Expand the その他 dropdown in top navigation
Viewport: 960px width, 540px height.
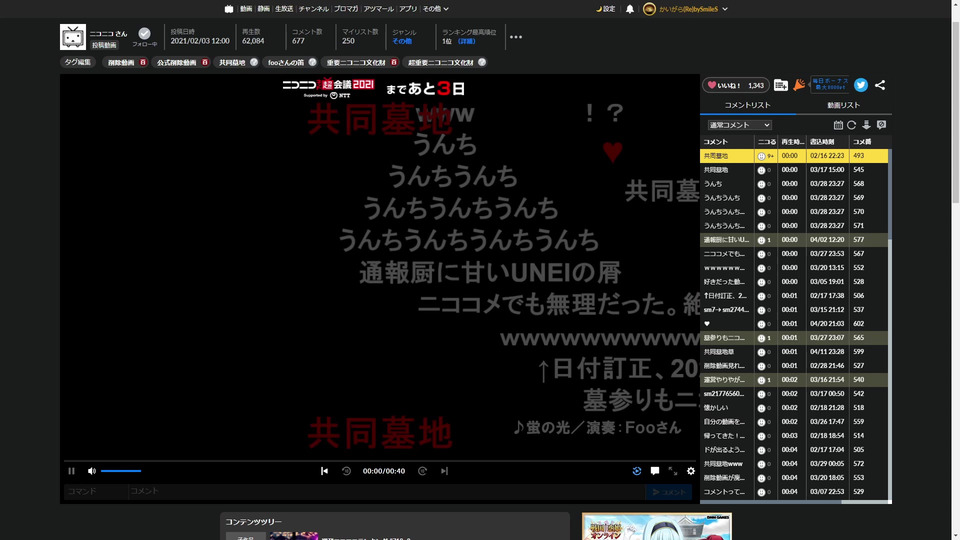tap(435, 9)
